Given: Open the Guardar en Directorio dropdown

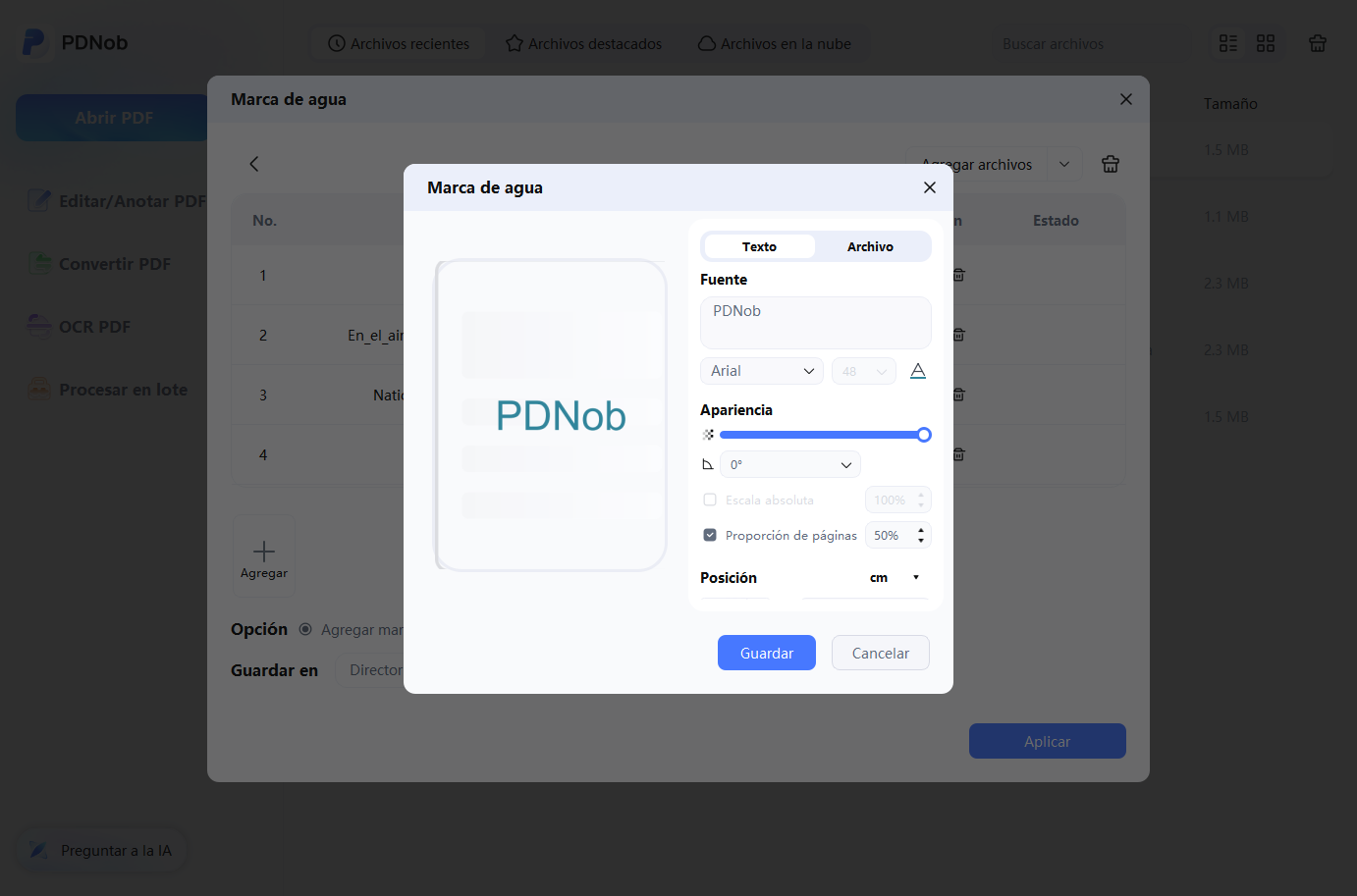Looking at the screenshot, I should pos(370,670).
